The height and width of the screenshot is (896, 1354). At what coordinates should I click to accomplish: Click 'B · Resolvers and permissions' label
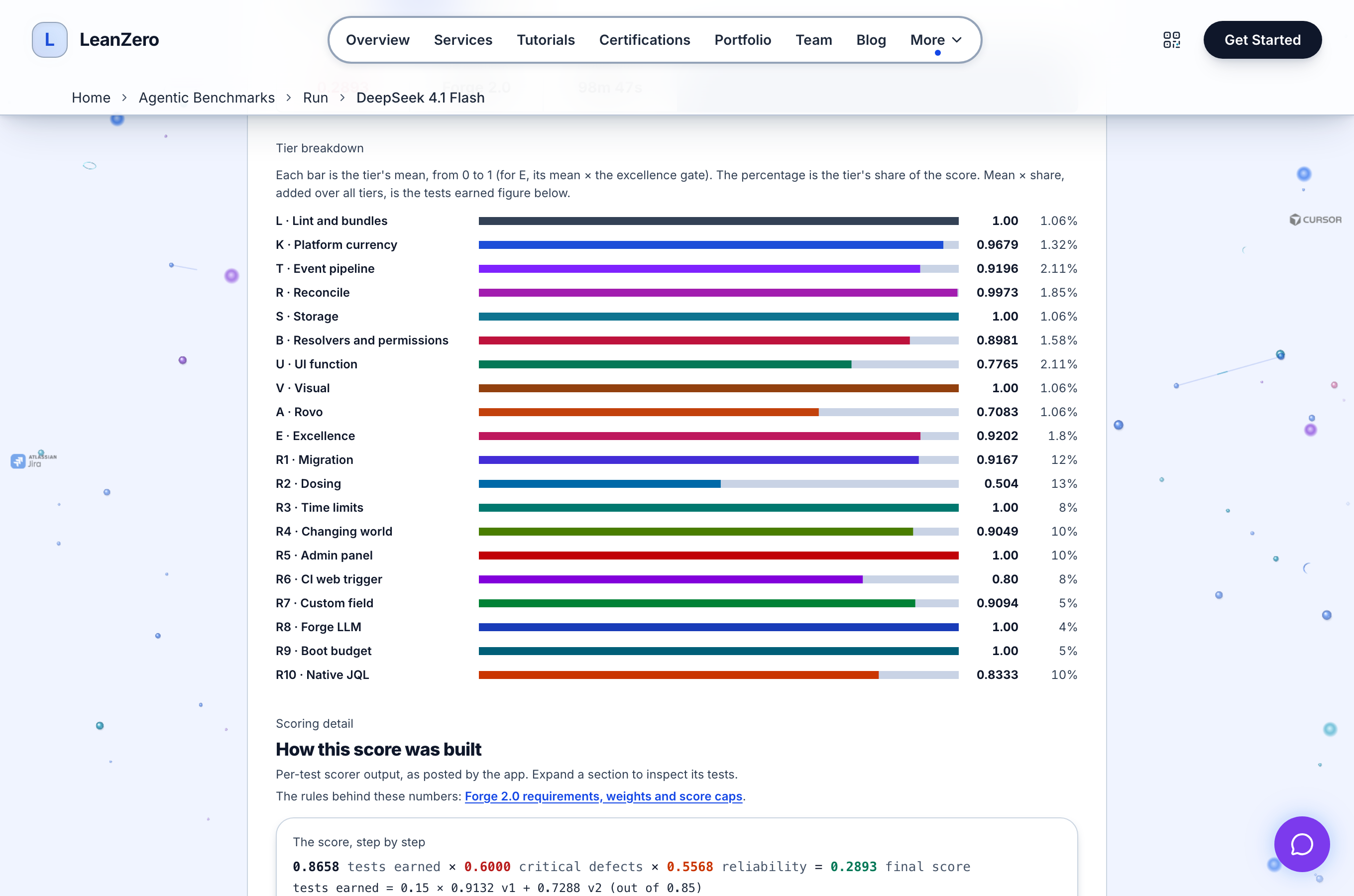(x=361, y=340)
